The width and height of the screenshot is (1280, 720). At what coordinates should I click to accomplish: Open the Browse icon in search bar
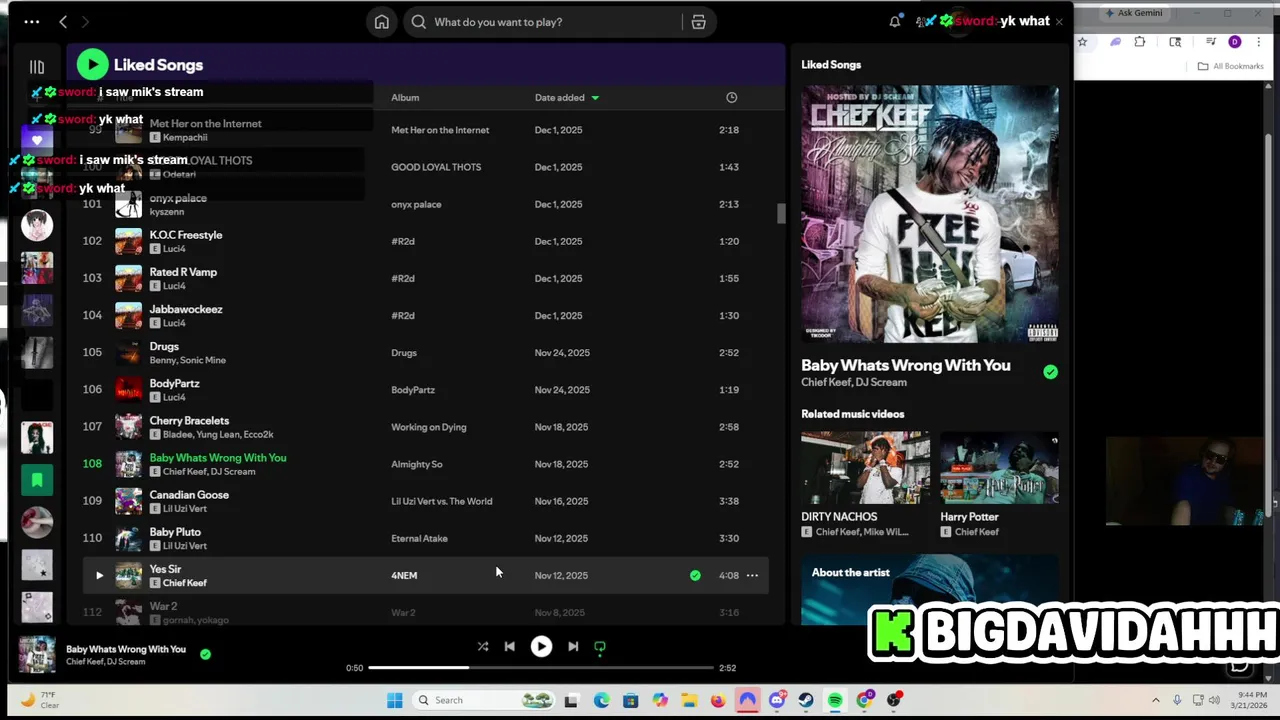[x=698, y=22]
